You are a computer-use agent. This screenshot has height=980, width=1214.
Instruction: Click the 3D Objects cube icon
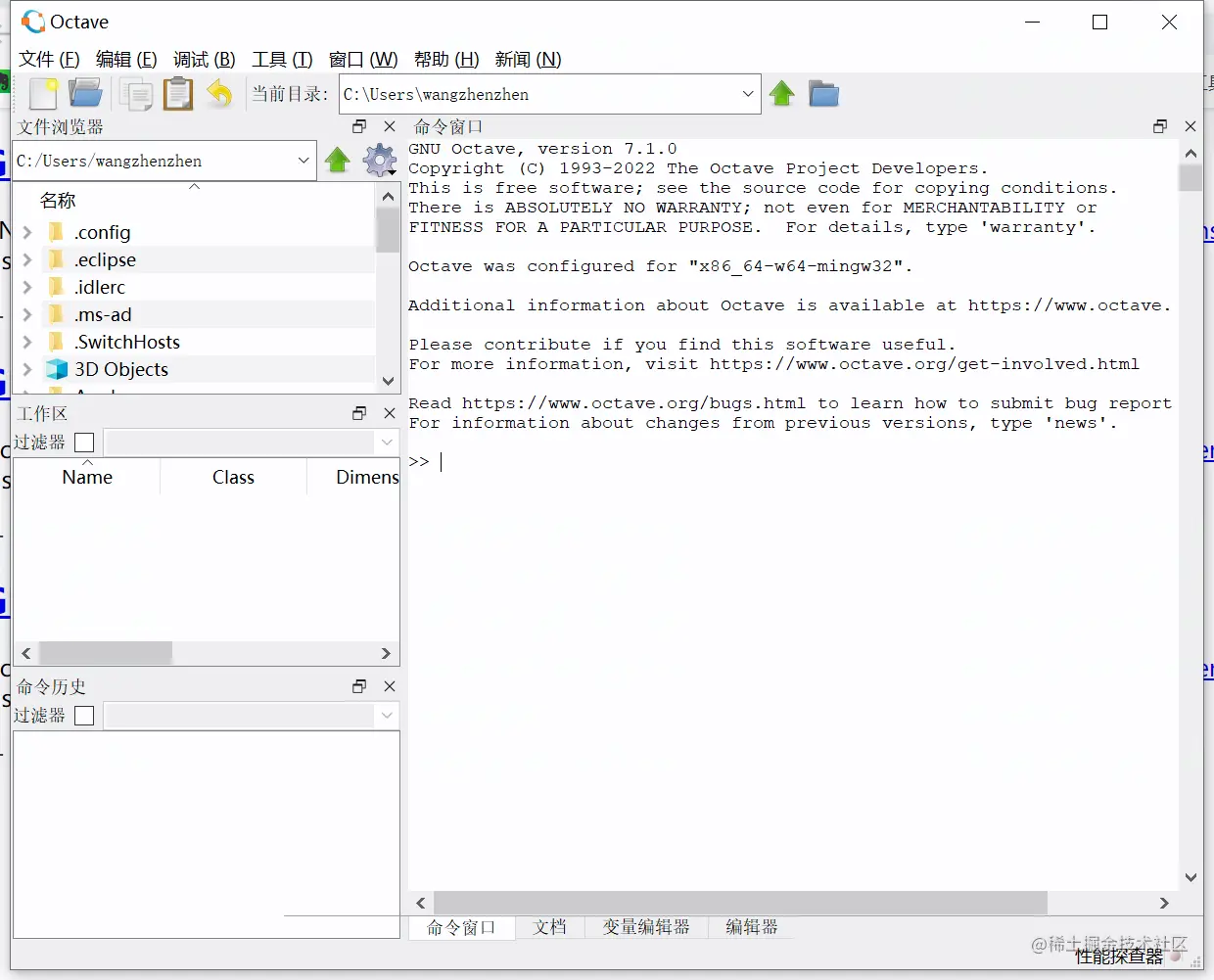point(57,369)
